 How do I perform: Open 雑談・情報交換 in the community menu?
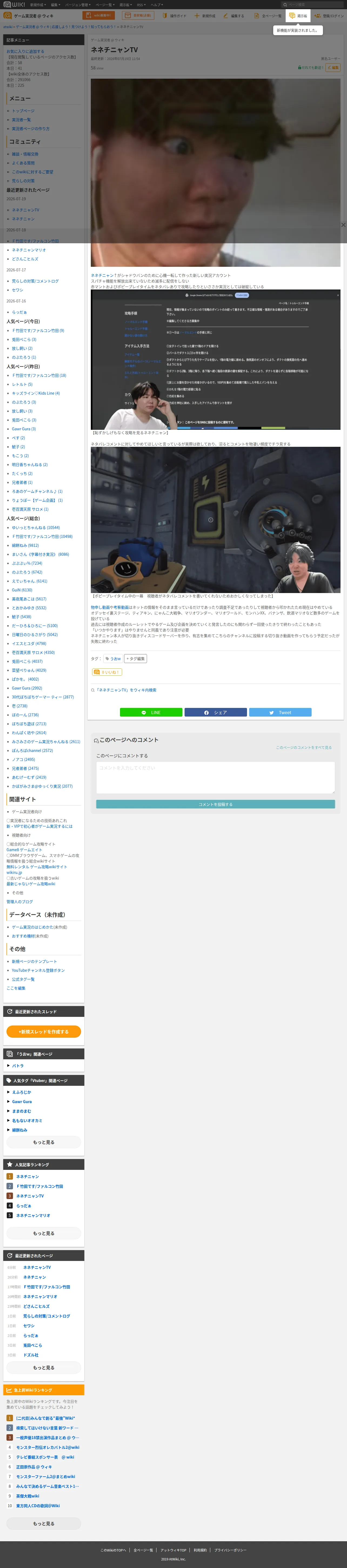[x=25, y=154]
